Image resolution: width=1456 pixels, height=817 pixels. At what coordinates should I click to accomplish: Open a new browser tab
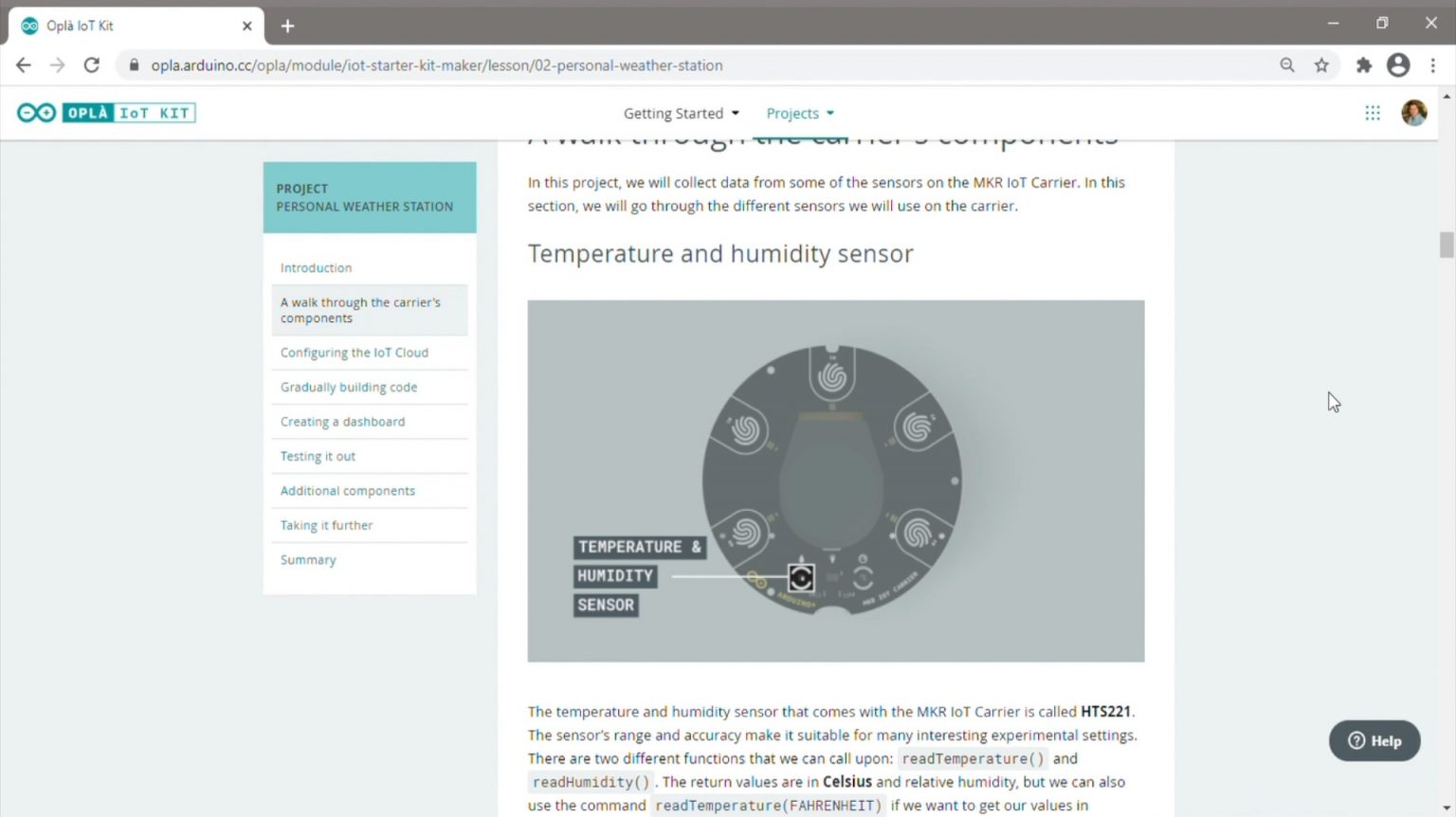287,26
